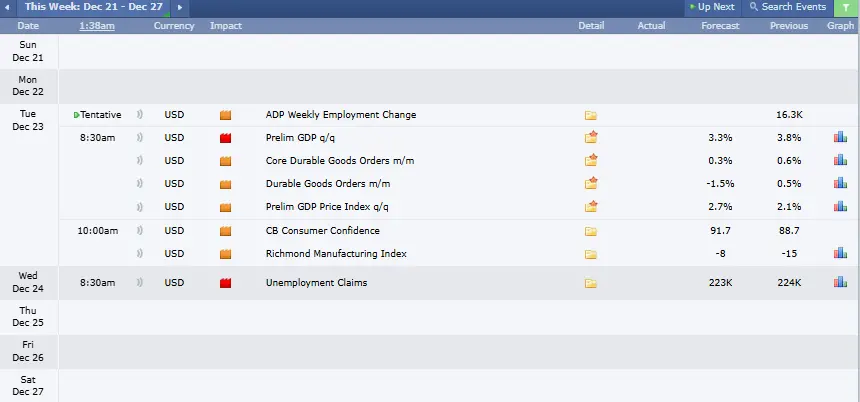This screenshot has width=860, height=402.
Task: Go to previous week arrow
Action: [x=7, y=8]
